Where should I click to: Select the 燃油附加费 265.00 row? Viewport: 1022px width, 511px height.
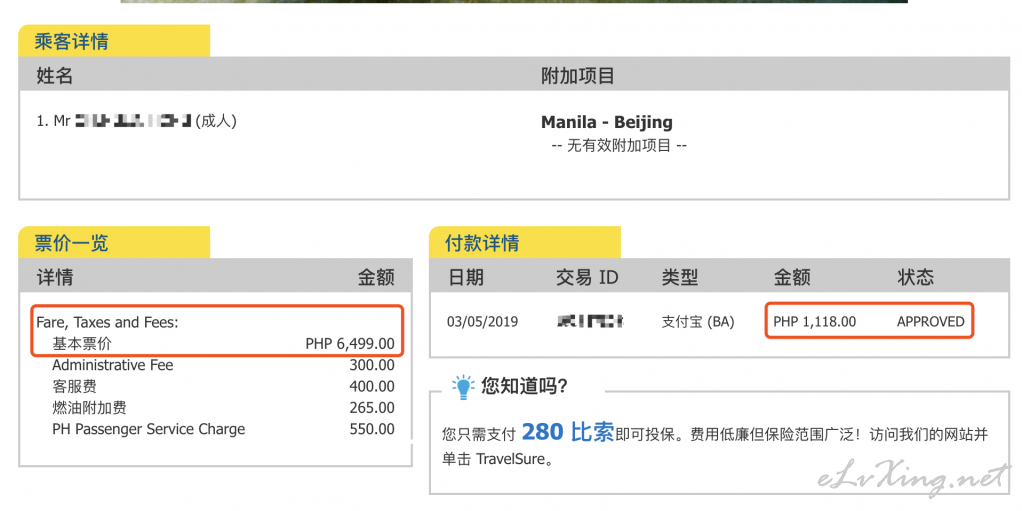coord(216,408)
